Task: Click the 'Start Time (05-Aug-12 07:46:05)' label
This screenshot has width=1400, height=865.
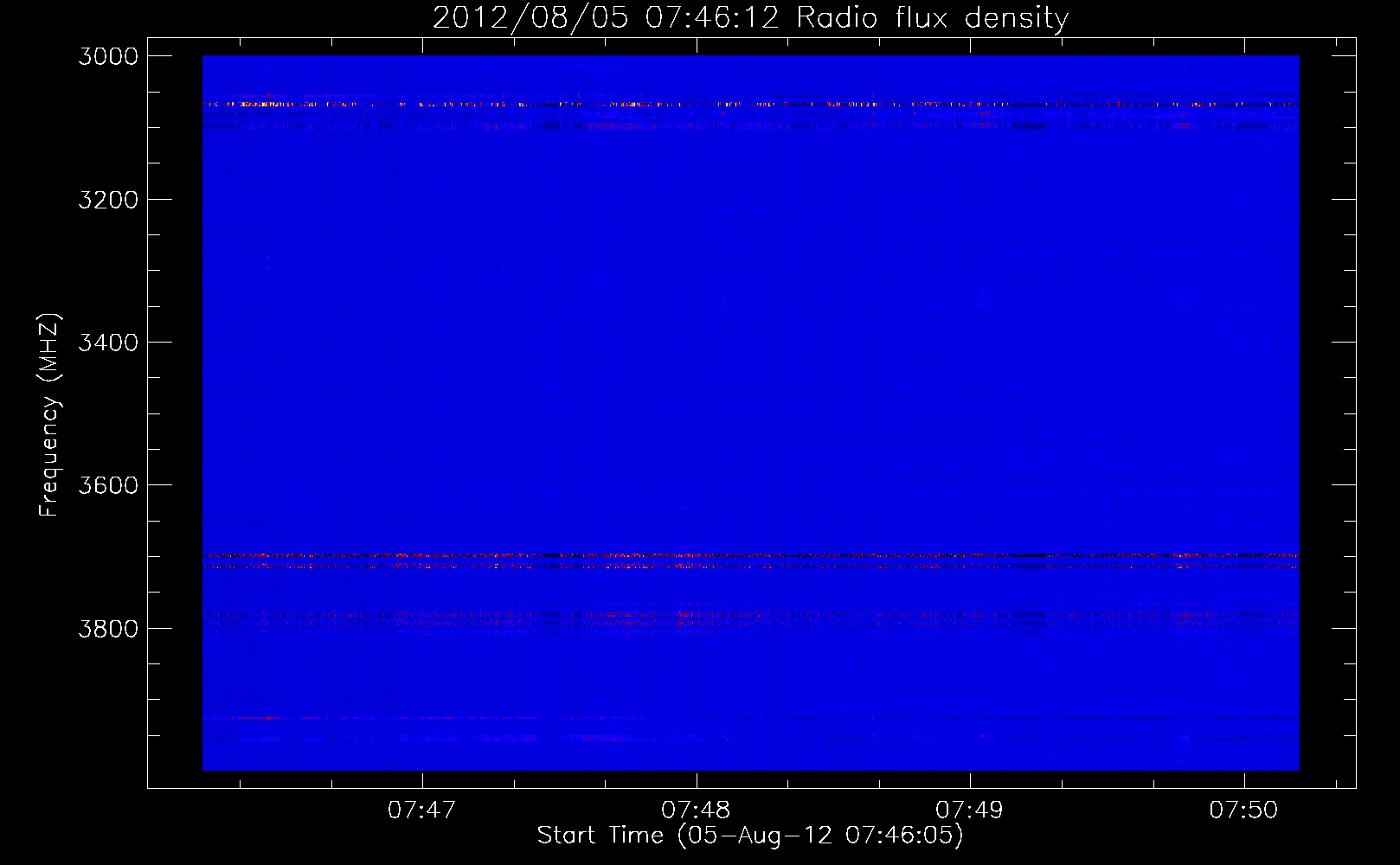Action: 750,836
